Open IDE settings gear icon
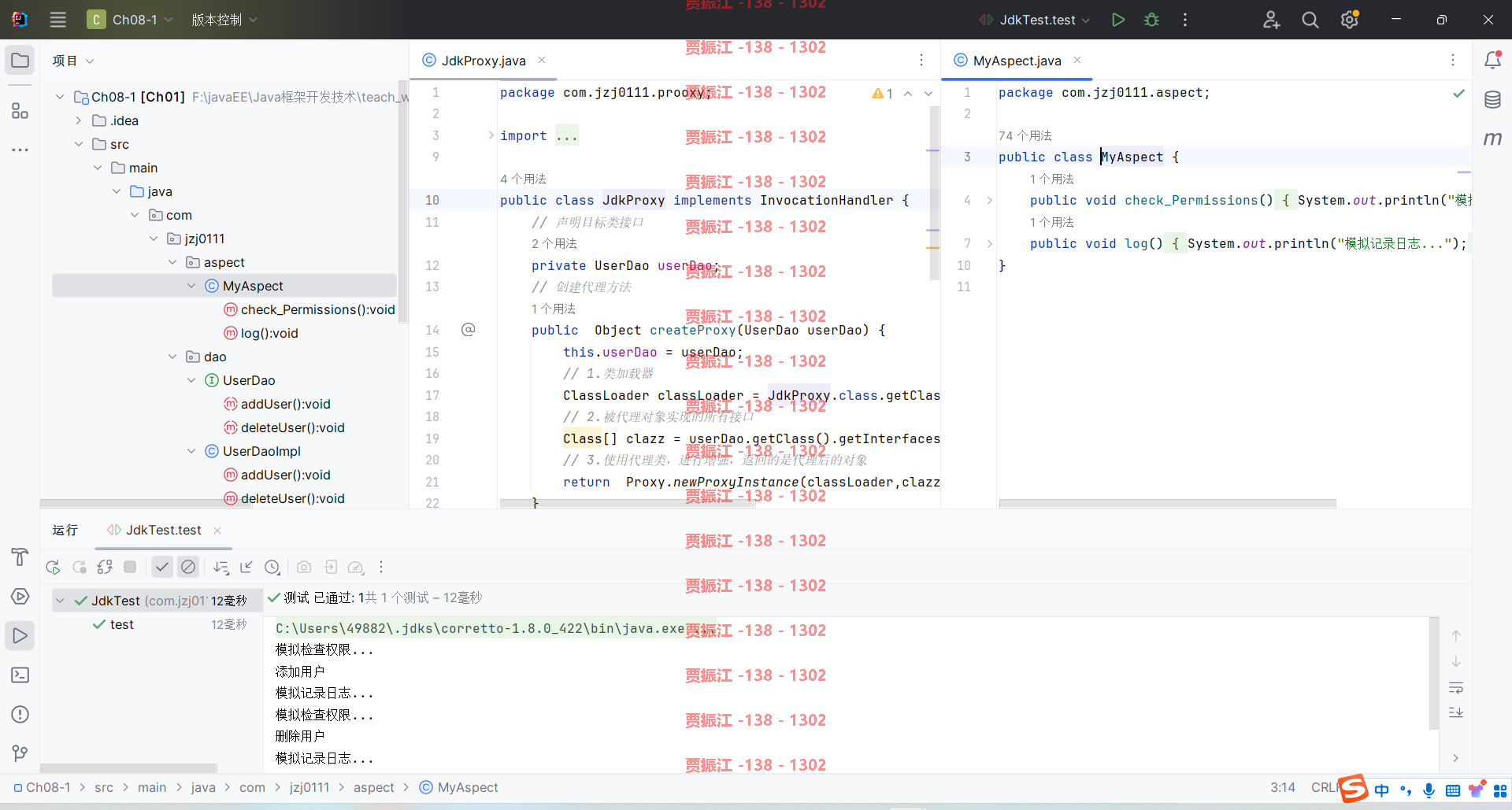This screenshot has width=1512, height=810. 1350,20
